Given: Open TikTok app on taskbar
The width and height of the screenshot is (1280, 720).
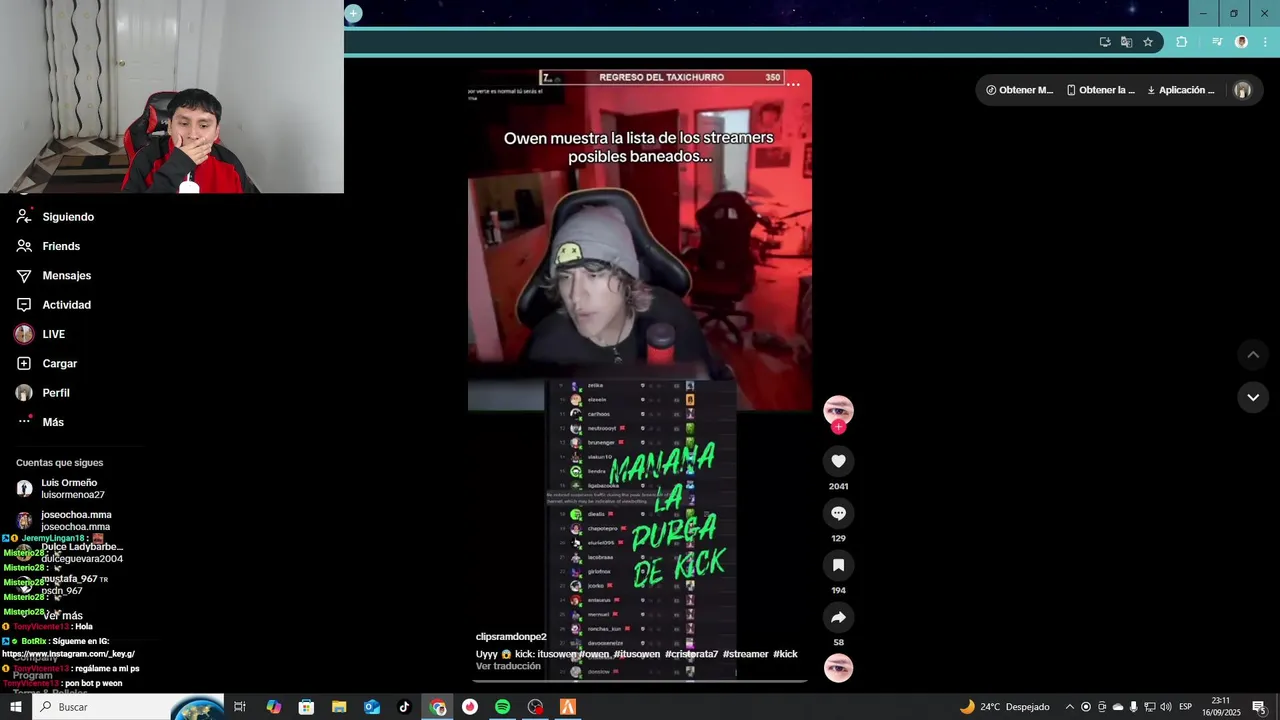Looking at the screenshot, I should tap(404, 707).
